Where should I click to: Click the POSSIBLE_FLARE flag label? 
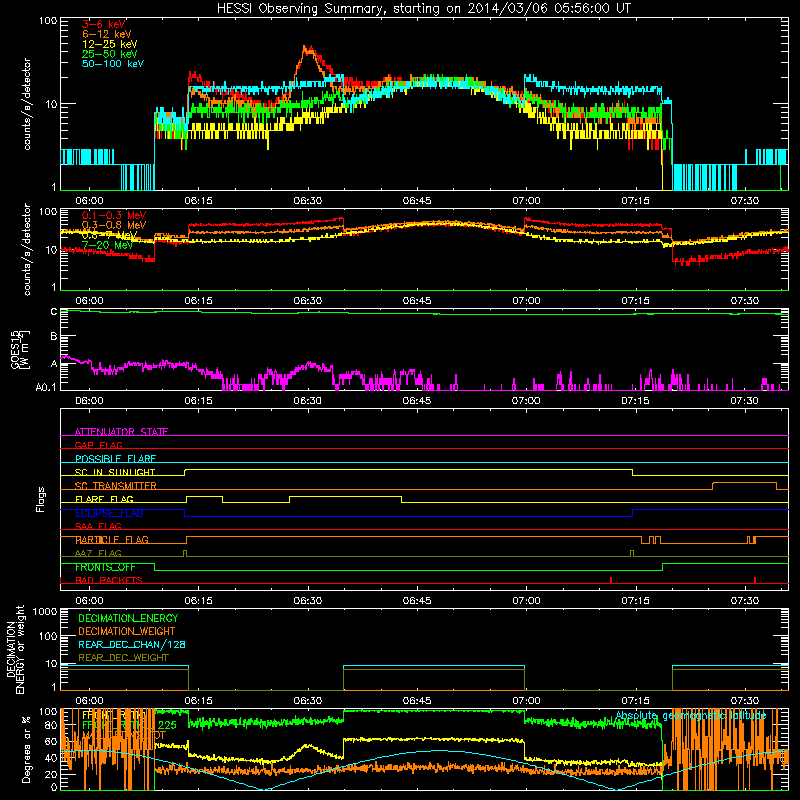[x=115, y=459]
